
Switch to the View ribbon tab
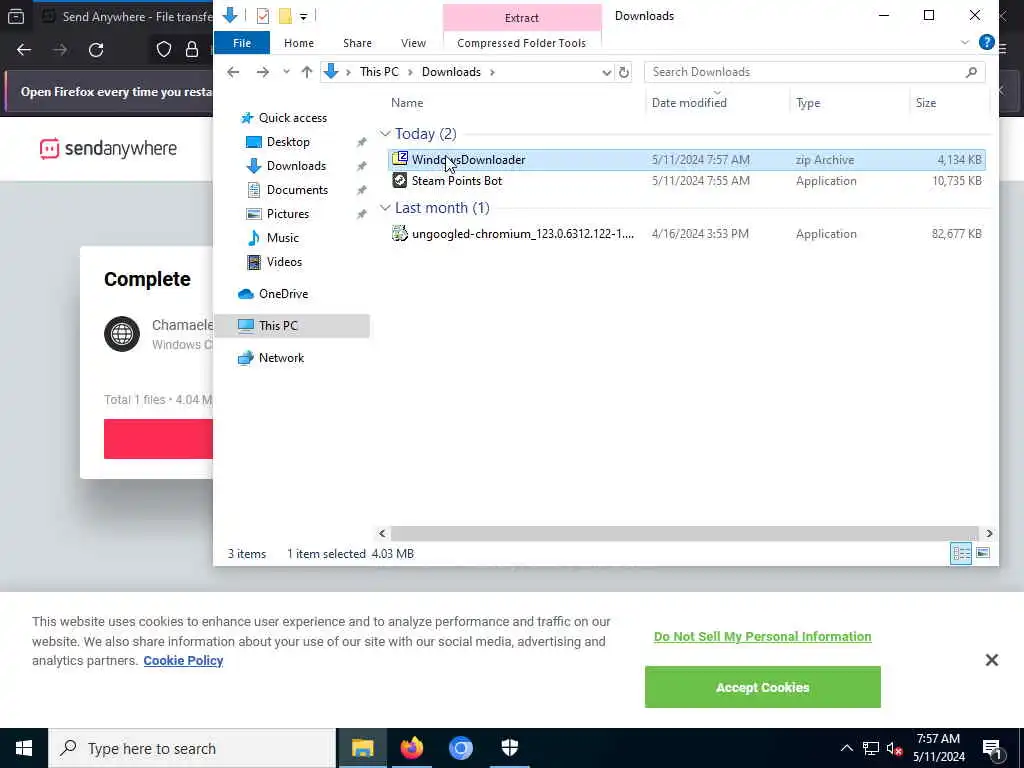coord(413,43)
